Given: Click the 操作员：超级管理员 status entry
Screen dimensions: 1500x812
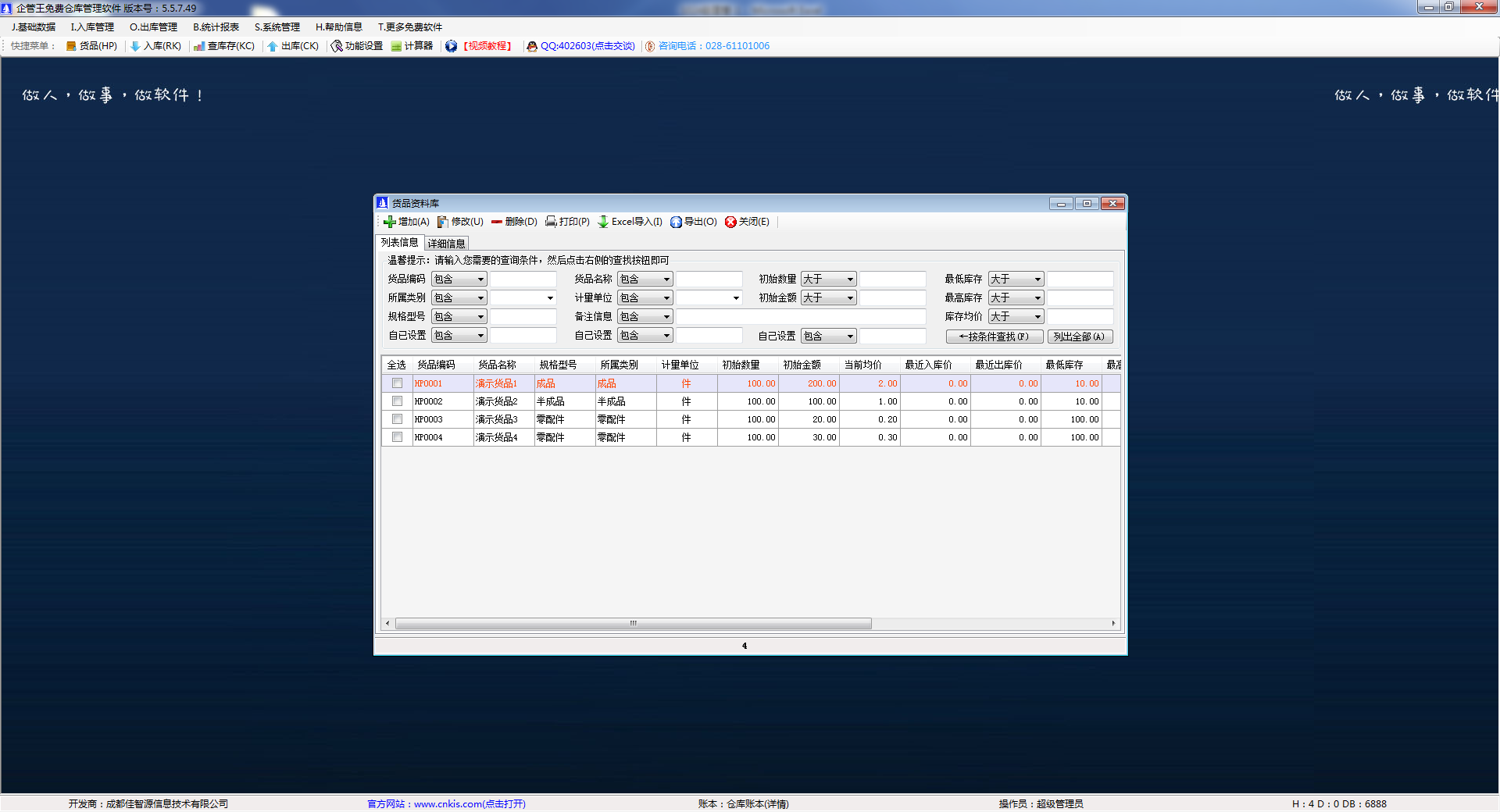Looking at the screenshot, I should 1041,804.
